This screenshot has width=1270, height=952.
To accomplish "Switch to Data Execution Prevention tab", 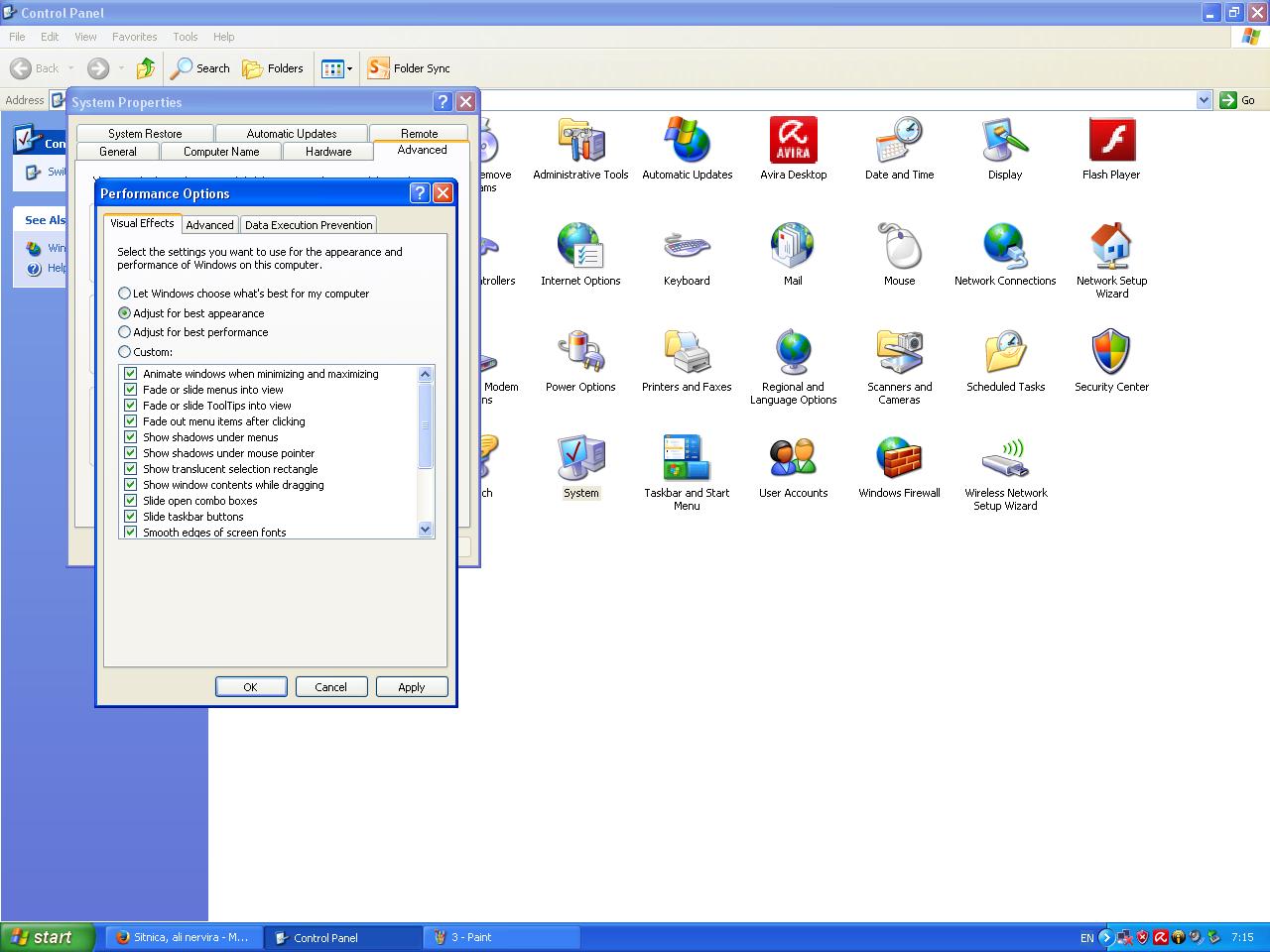I will tap(309, 225).
